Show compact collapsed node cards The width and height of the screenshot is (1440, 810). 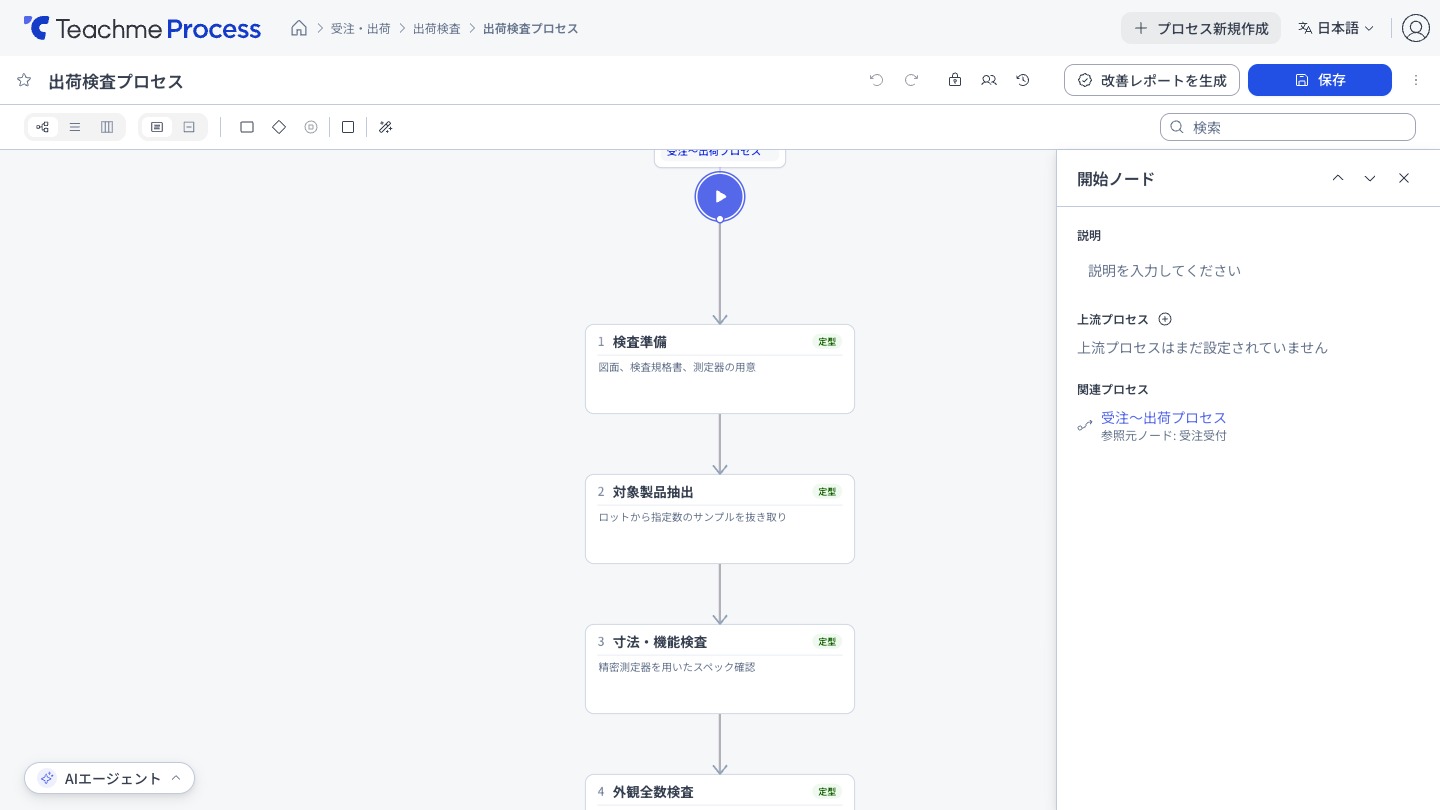tap(189, 127)
